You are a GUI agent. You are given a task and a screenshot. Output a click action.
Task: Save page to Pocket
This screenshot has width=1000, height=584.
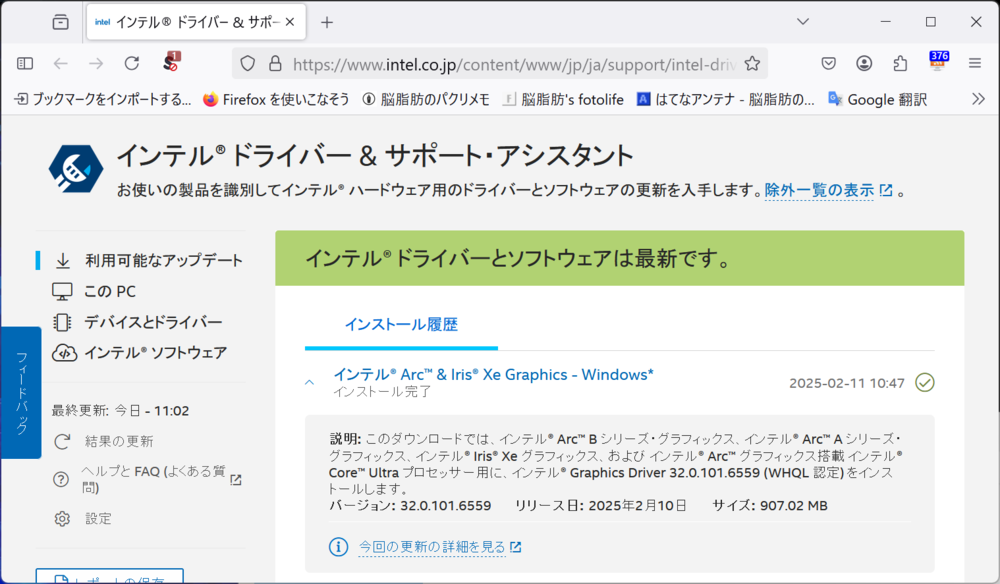point(828,63)
